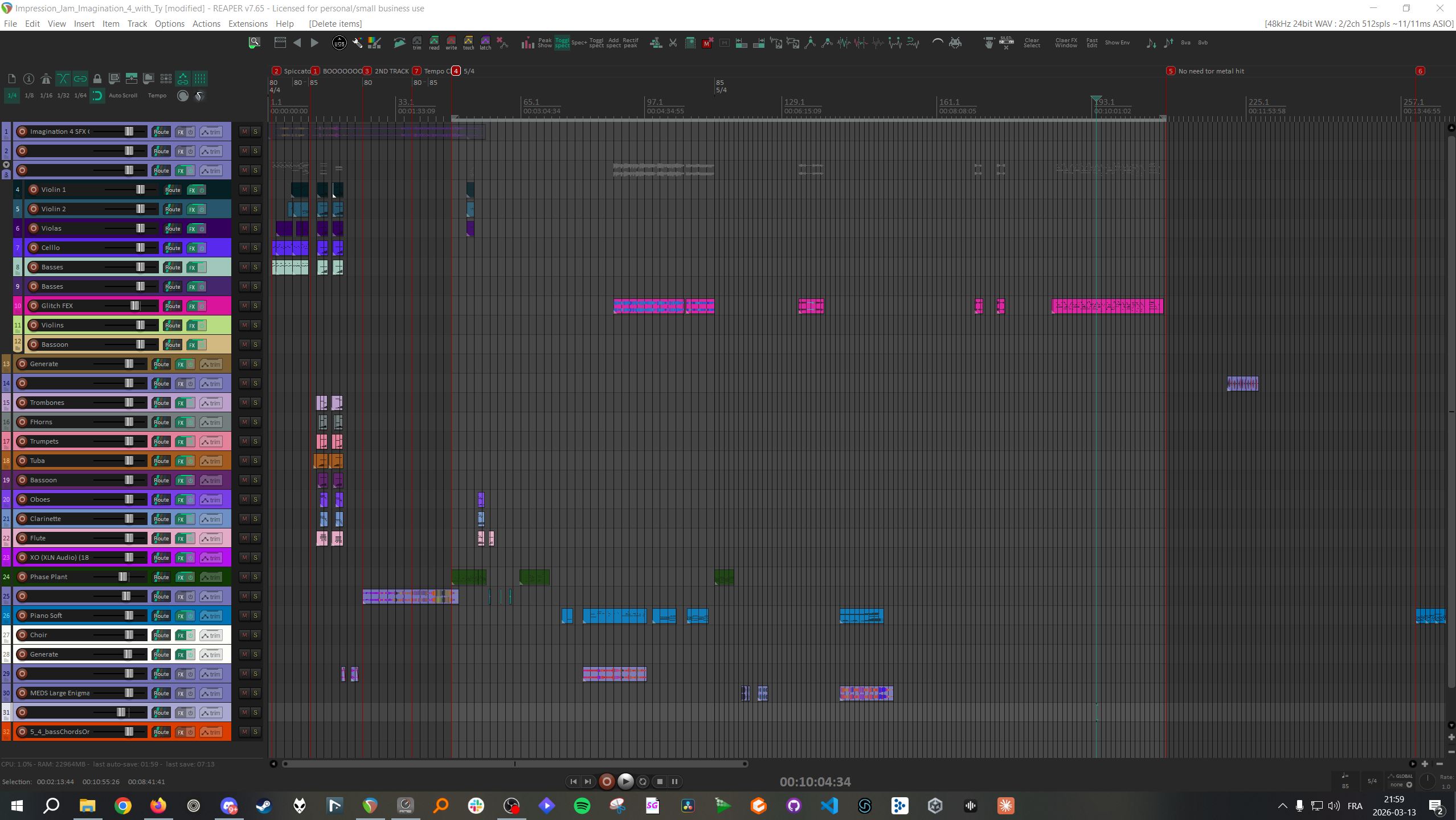Click the volume fader on the Tuba track
Screen dimensions: 1456x820
tap(129, 461)
